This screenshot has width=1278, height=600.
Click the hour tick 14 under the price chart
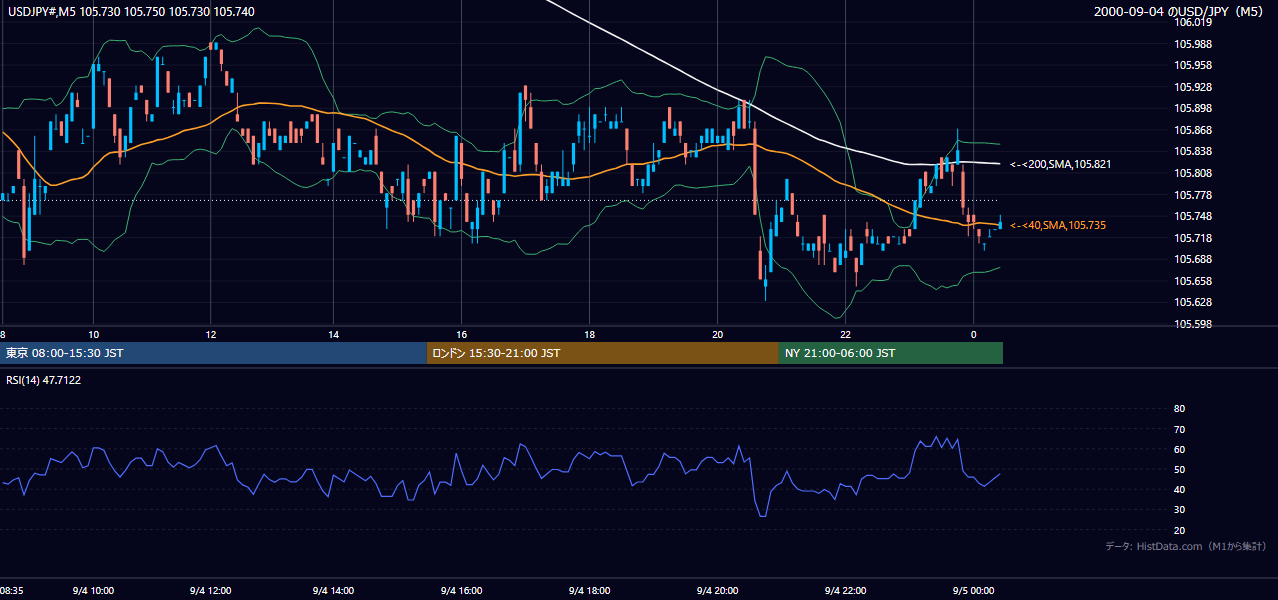pos(333,334)
